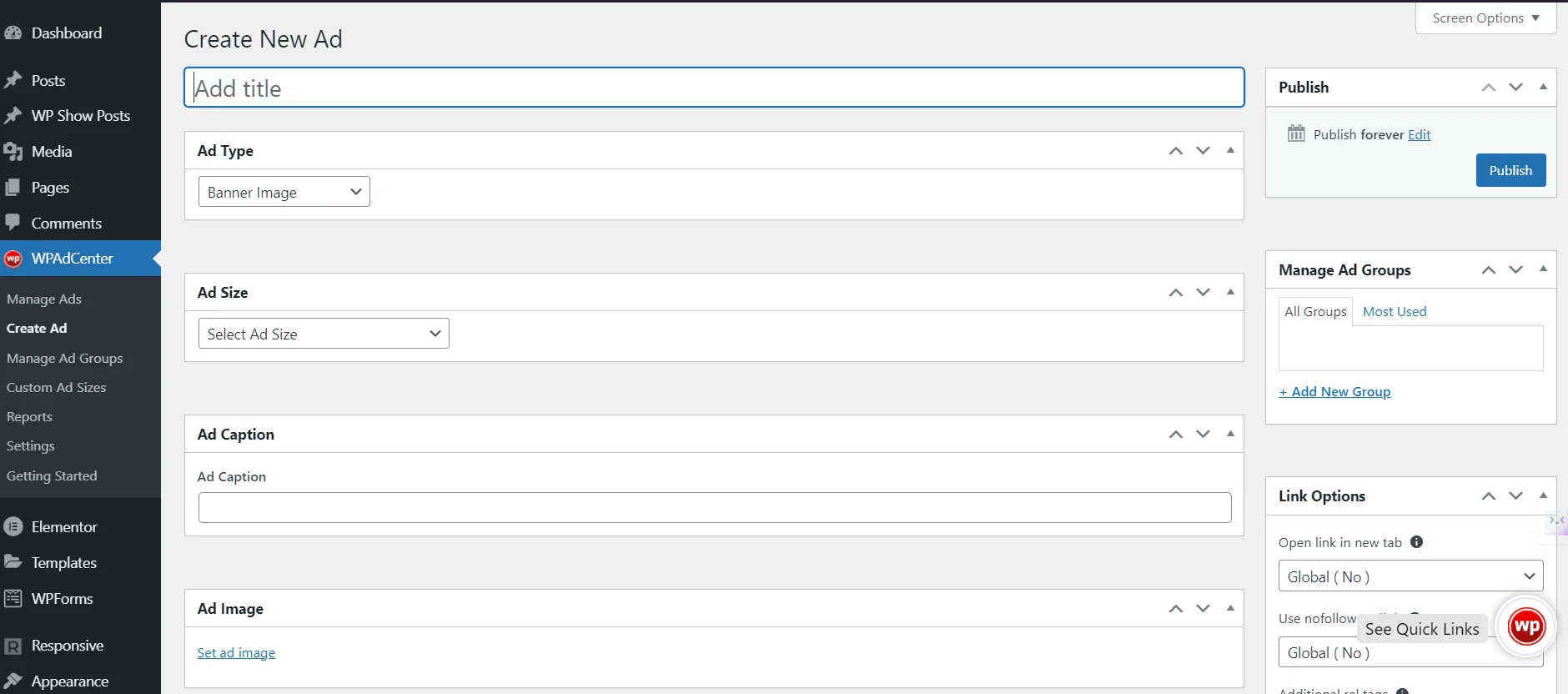1568x694 pixels.
Task: Click the Add New Group link
Action: coord(1333,390)
